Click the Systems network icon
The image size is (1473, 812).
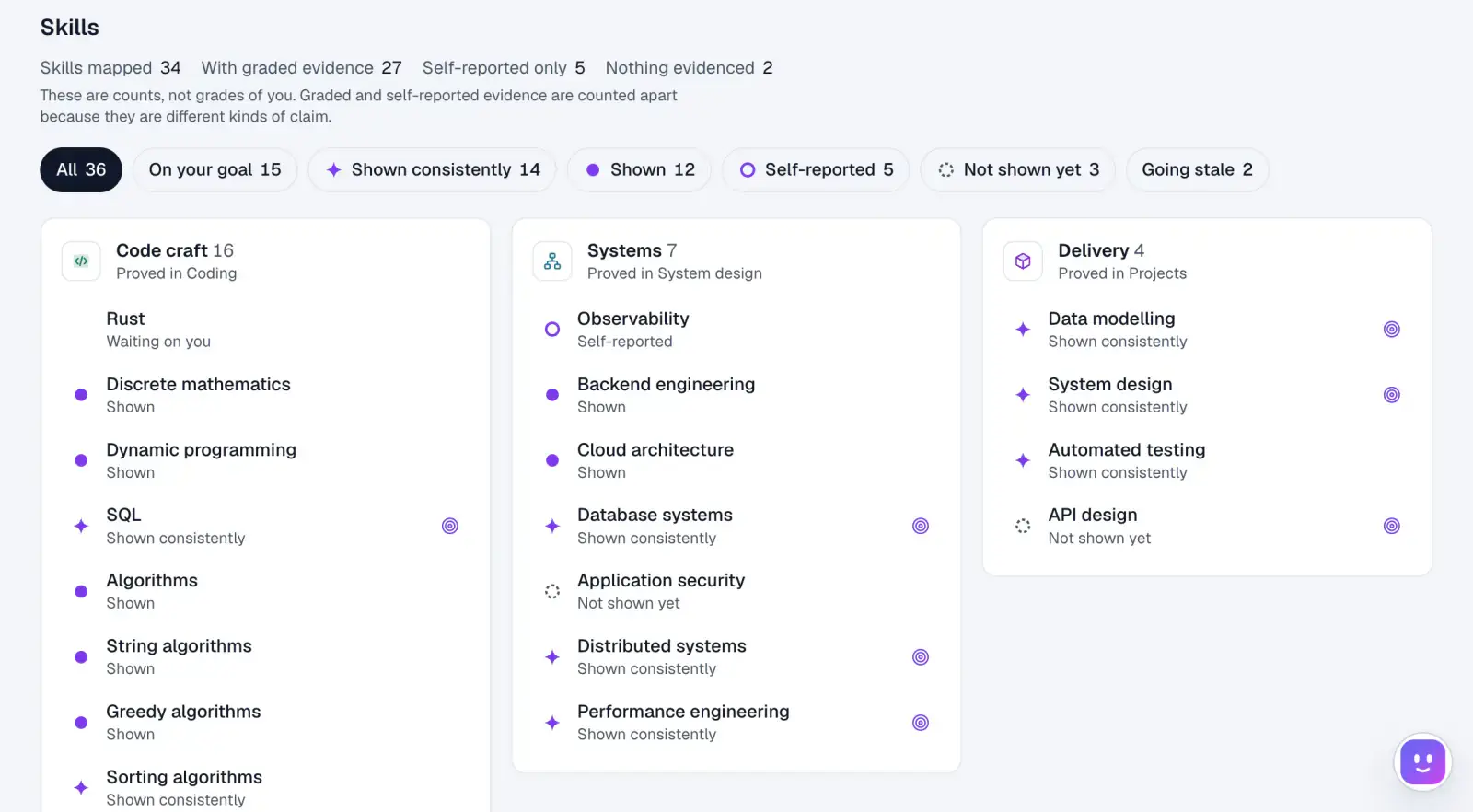point(552,261)
